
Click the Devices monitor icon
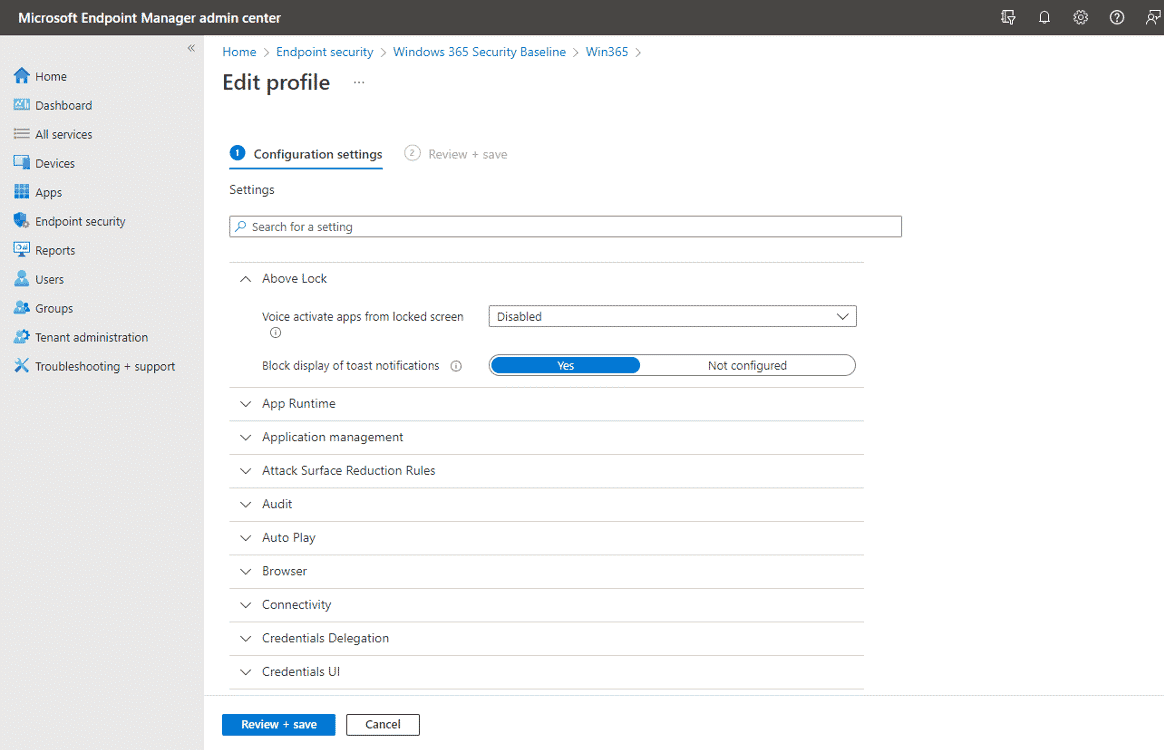point(22,163)
